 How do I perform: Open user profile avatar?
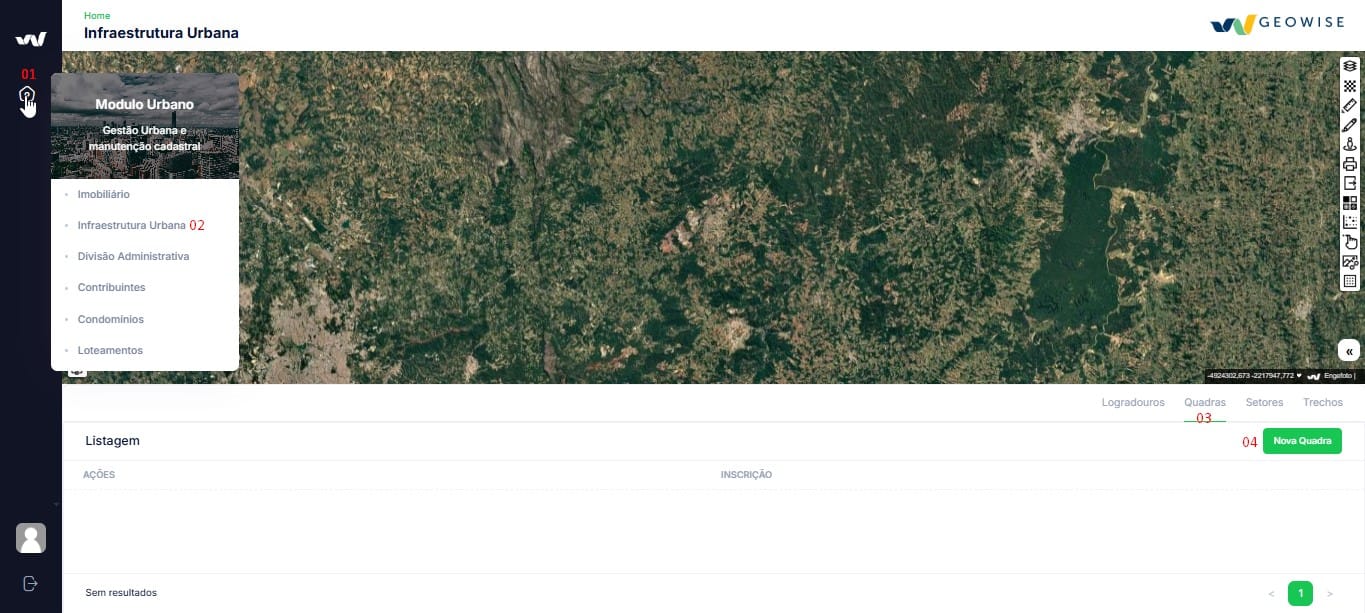tap(31, 538)
